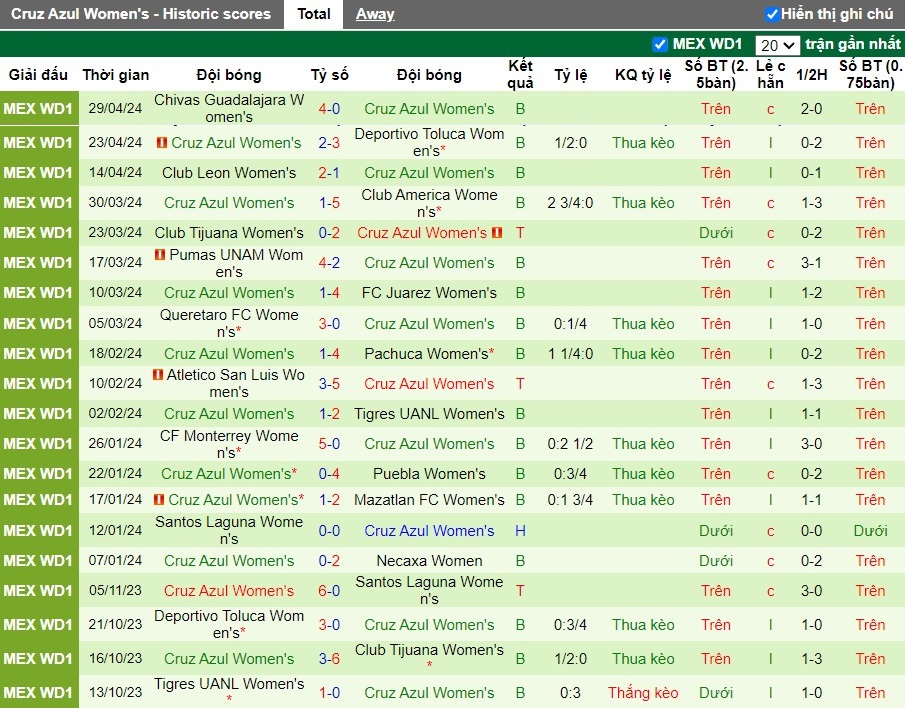Open Club Leon Women's team link

click(229, 173)
